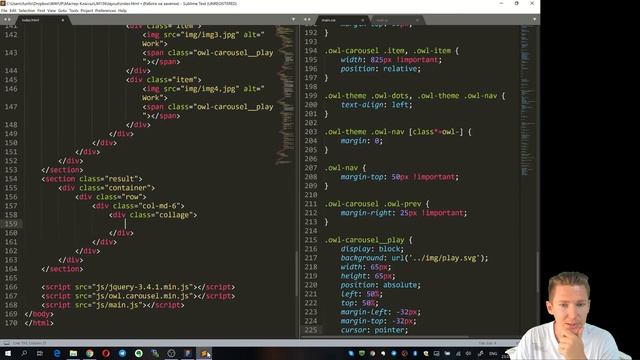This screenshot has height=360, width=640.
Task: Click the right pane tab navigation arrows
Action: click(307, 20)
